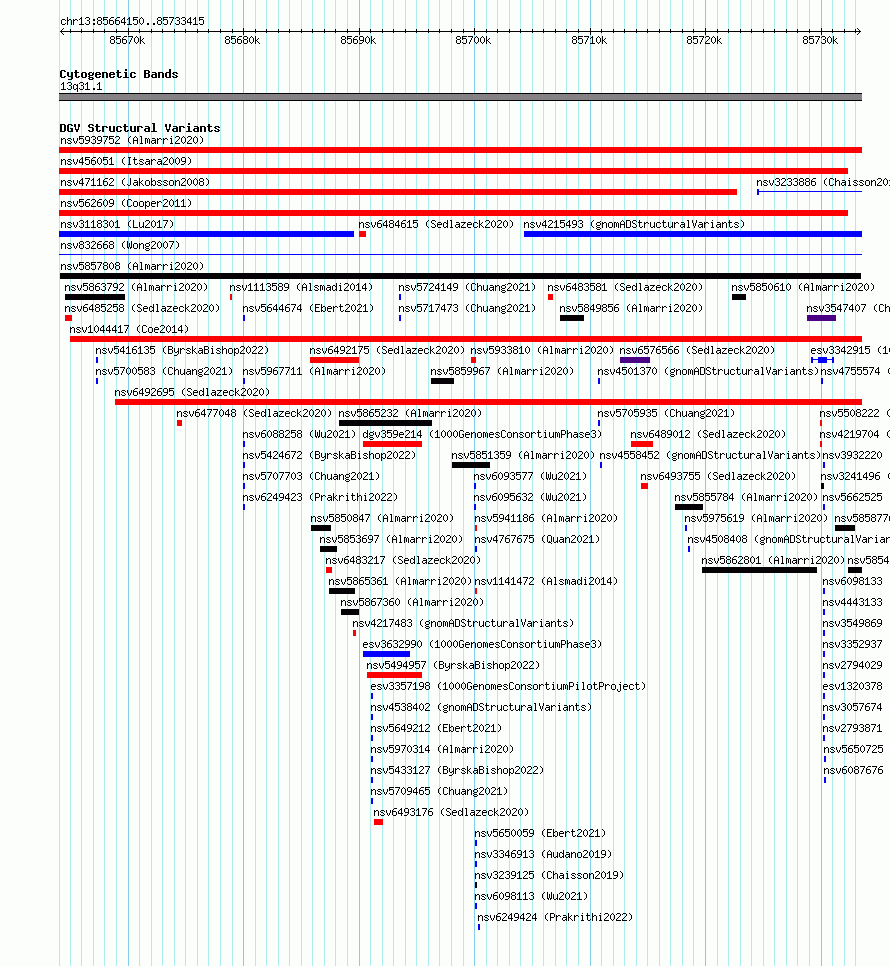Open the nsv471162 (Jakobsson2008) variant label
Viewport: 890px width, 966px height.
[135, 182]
